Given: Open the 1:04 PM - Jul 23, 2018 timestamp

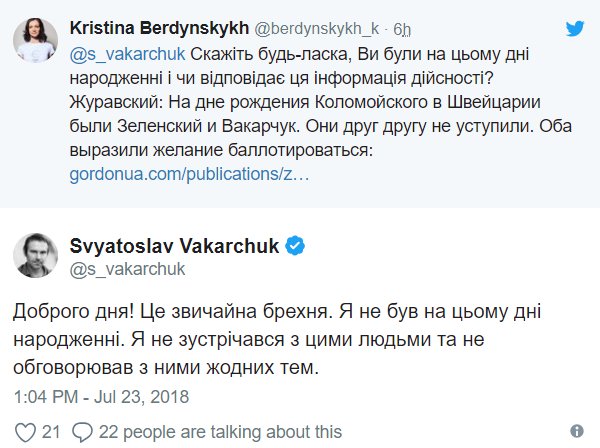Looking at the screenshot, I should point(101,397).
